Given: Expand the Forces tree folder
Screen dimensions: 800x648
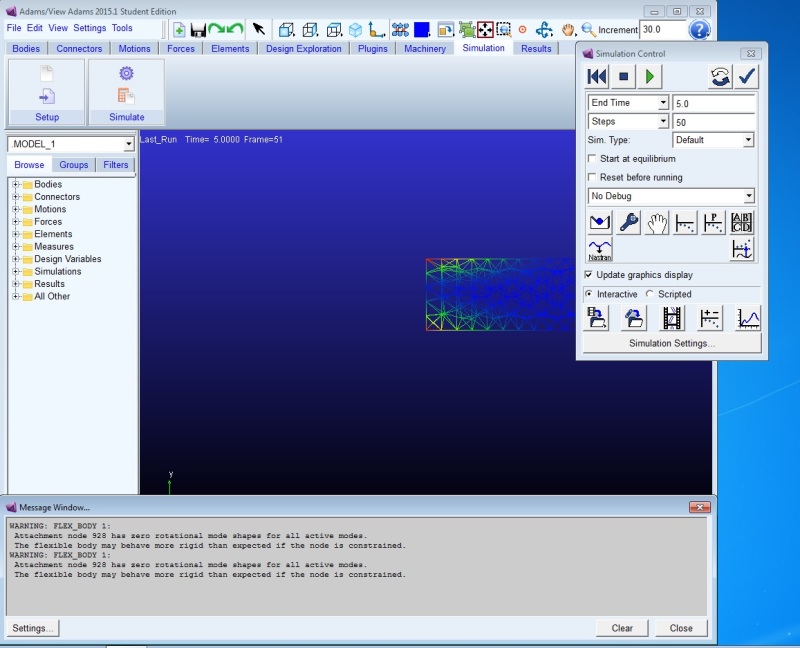Looking at the screenshot, I should 15,221.
